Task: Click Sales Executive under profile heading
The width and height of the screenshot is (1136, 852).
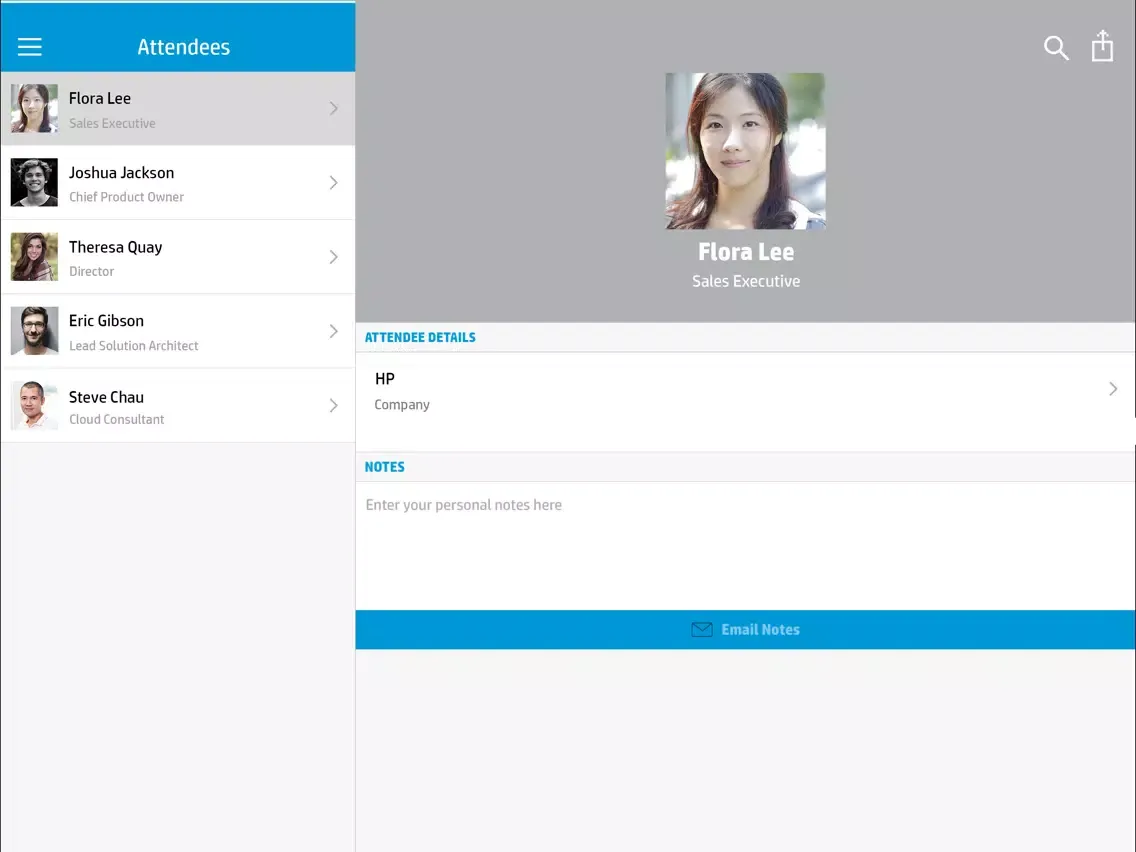Action: 746,281
